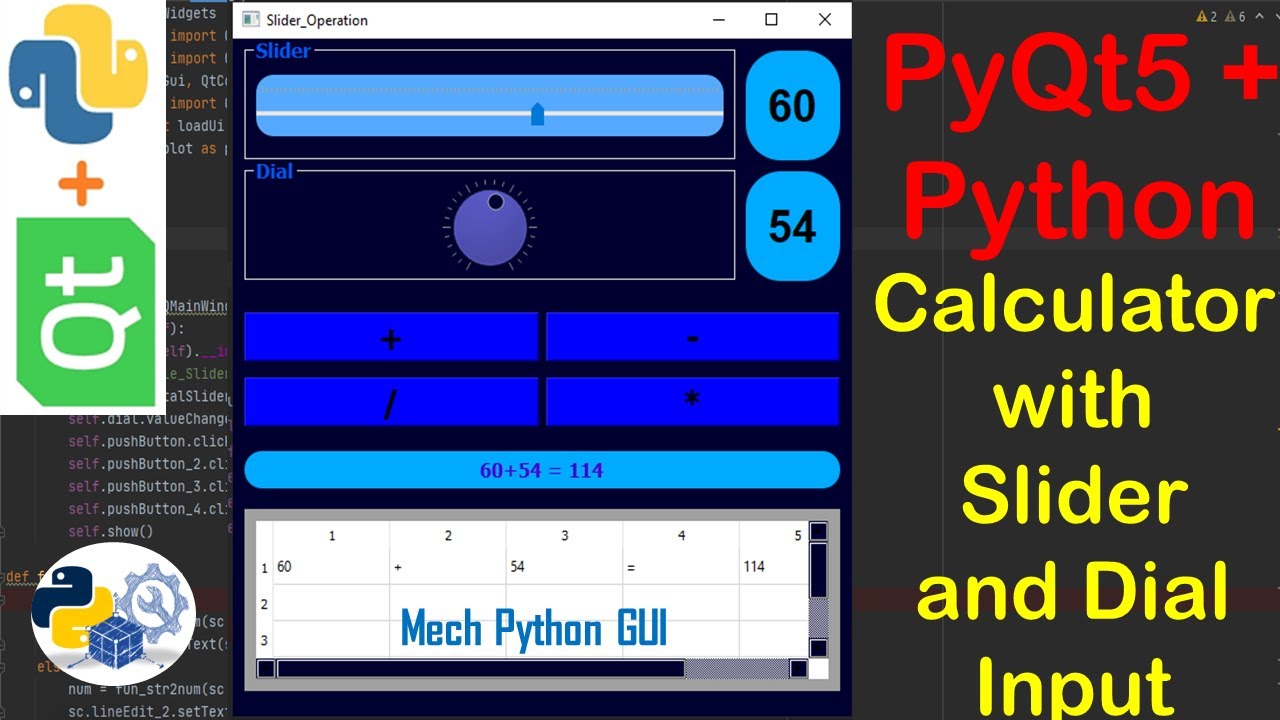Click row header 3 in the table
The width and height of the screenshot is (1280, 720).
pos(265,639)
